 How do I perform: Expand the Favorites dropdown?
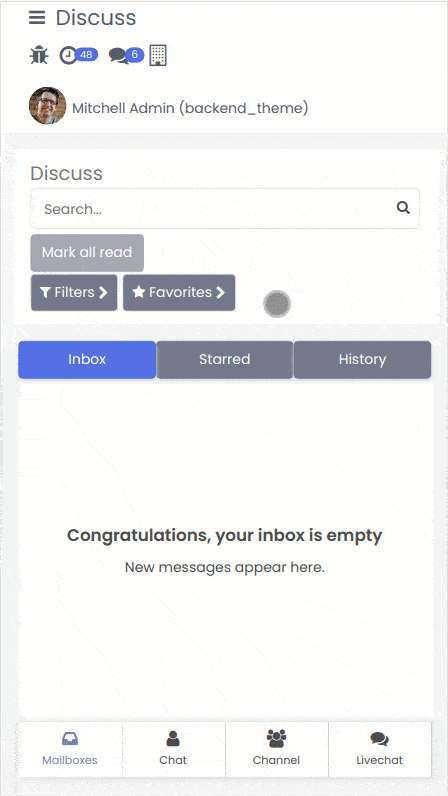tap(179, 292)
